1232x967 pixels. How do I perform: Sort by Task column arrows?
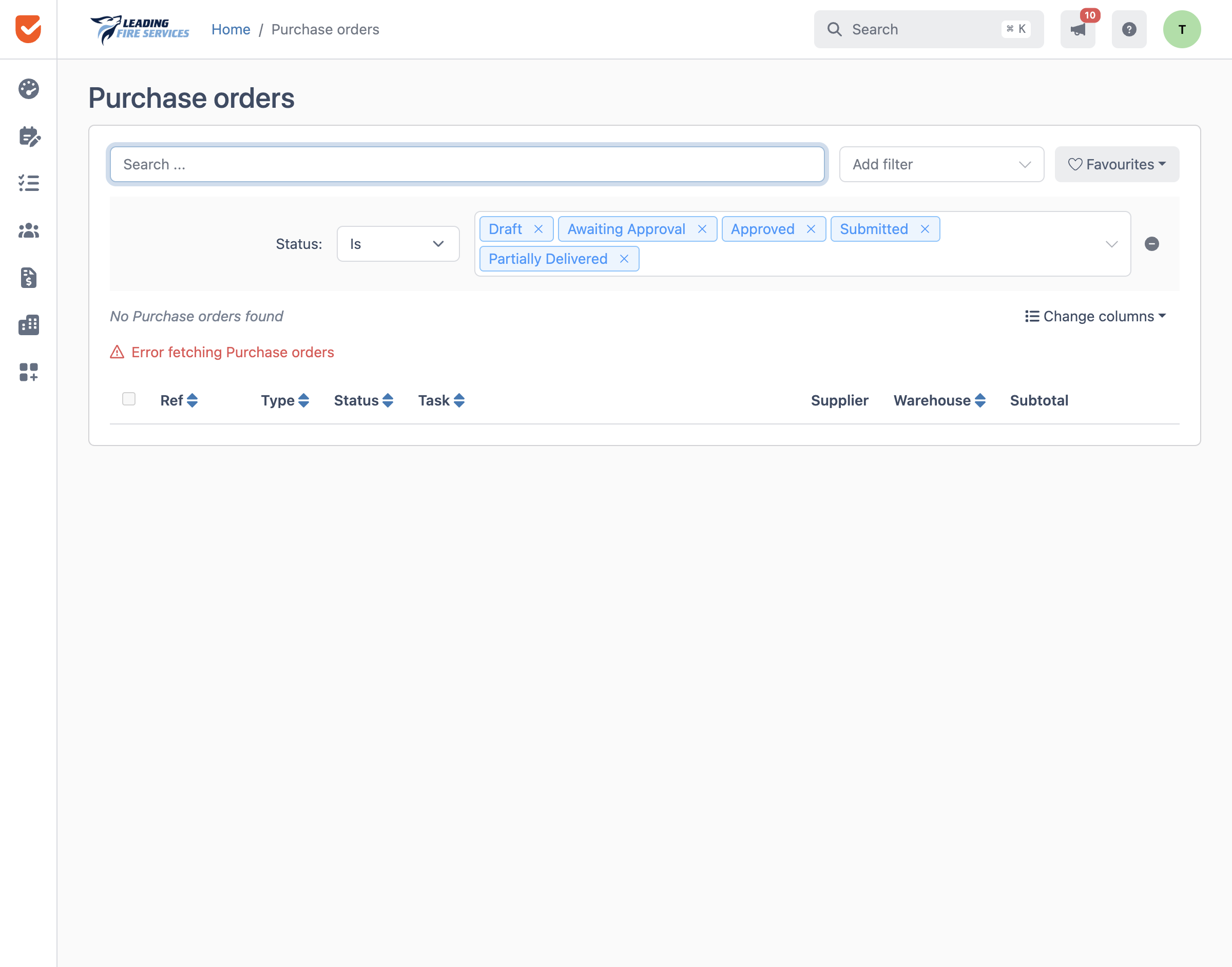coord(459,400)
